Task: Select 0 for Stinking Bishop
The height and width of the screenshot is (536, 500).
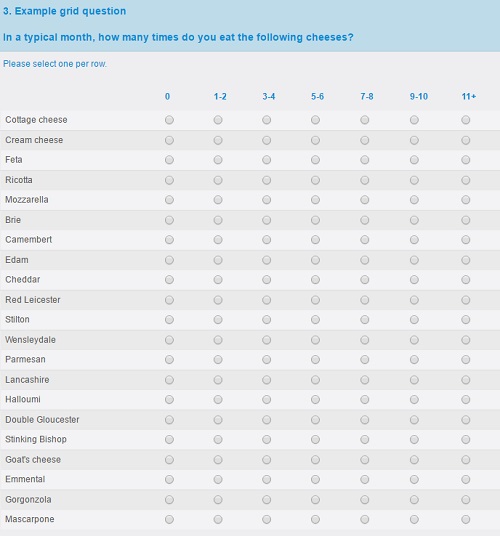Action: click(x=169, y=440)
